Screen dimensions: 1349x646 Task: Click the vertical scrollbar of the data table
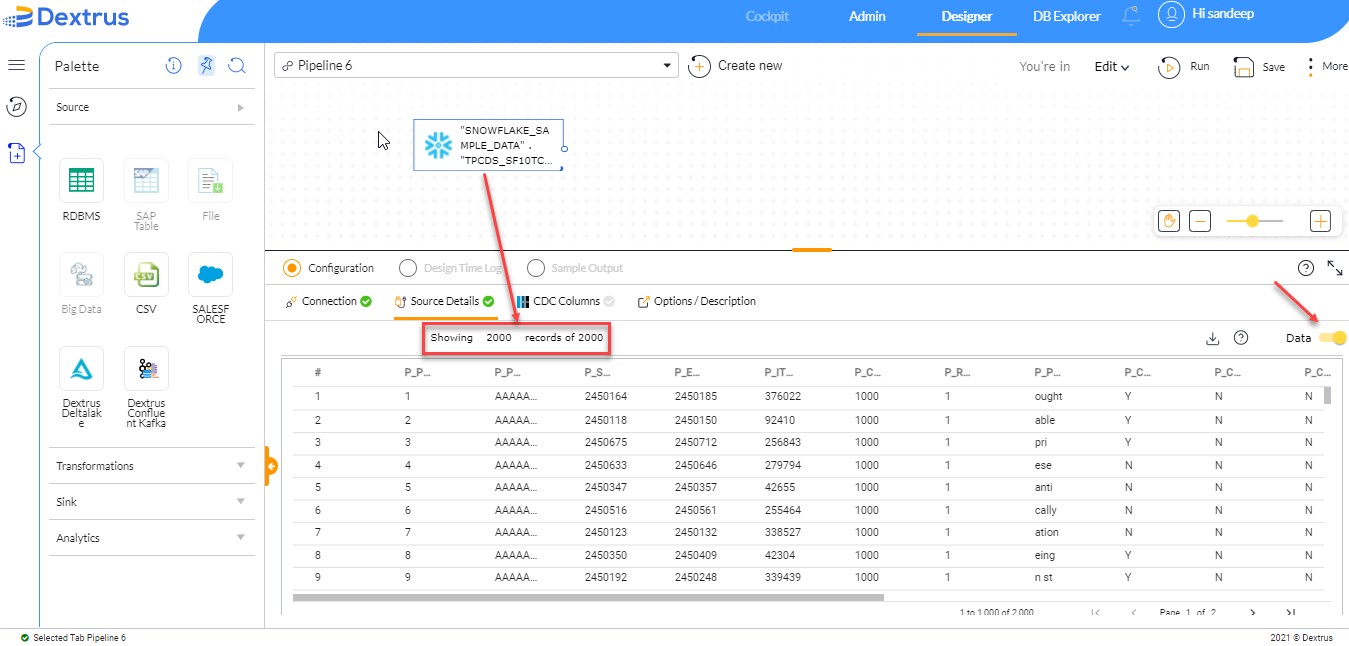tap(1328, 395)
